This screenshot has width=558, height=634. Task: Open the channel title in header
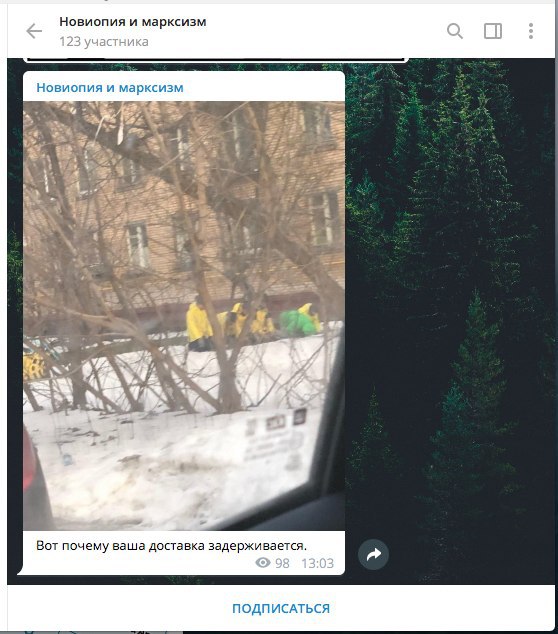(x=133, y=21)
